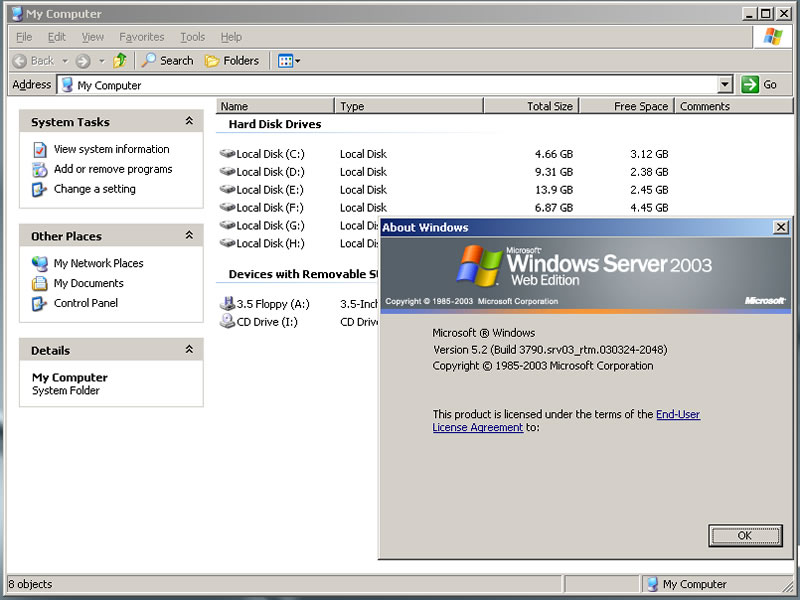This screenshot has height=600, width=800.
Task: Click the Change a setting icon
Action: [x=39, y=189]
